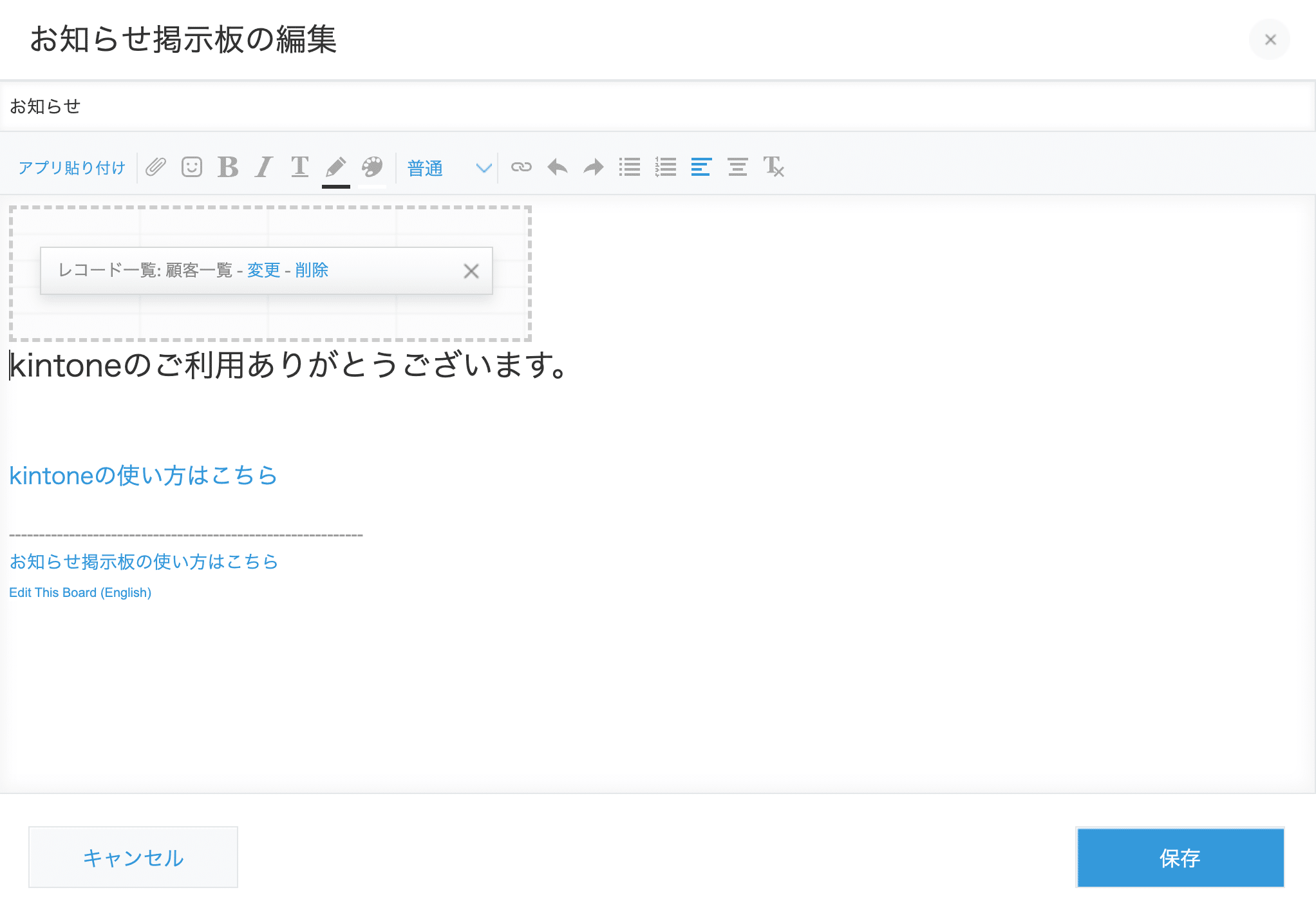The width and height of the screenshot is (1316, 917).
Task: Apply bulleted list formatting
Action: (630, 167)
